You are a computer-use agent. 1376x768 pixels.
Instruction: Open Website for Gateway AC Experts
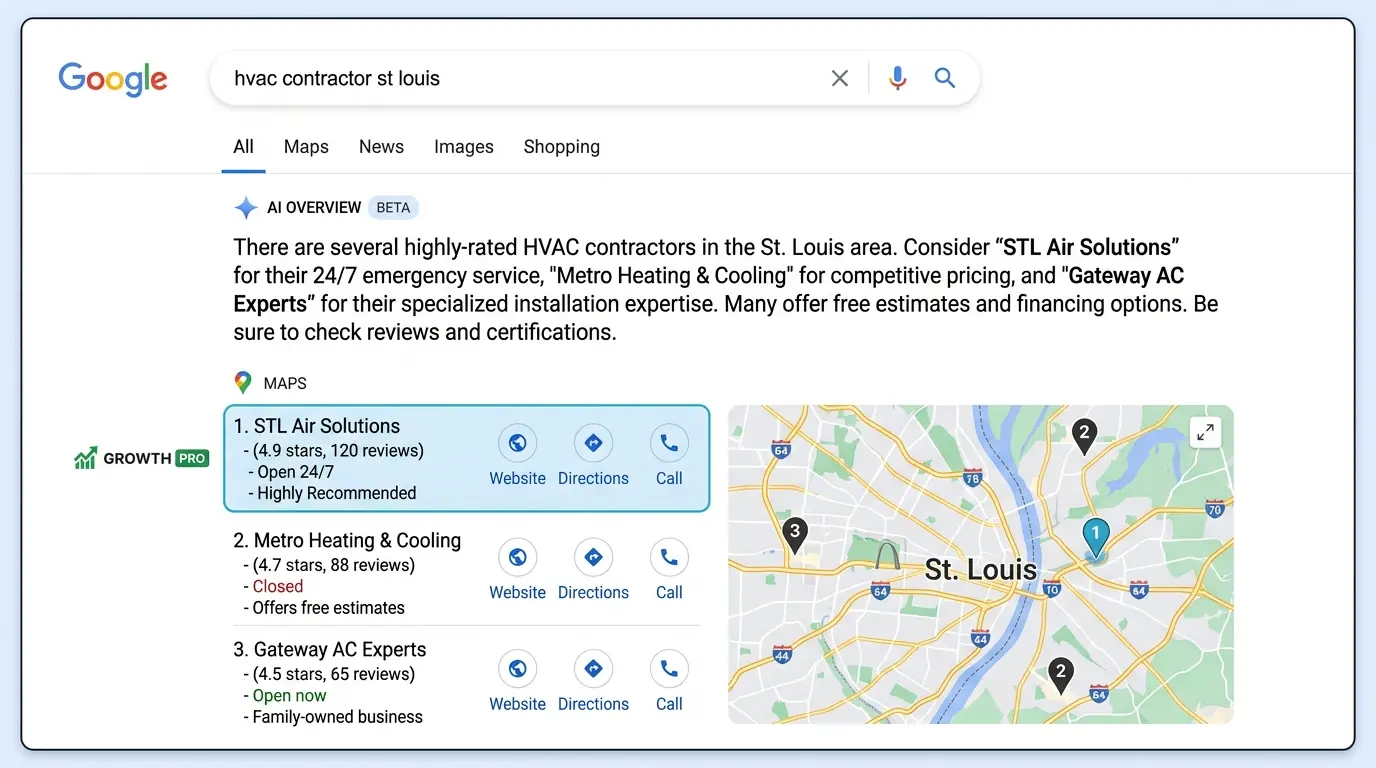[517, 682]
